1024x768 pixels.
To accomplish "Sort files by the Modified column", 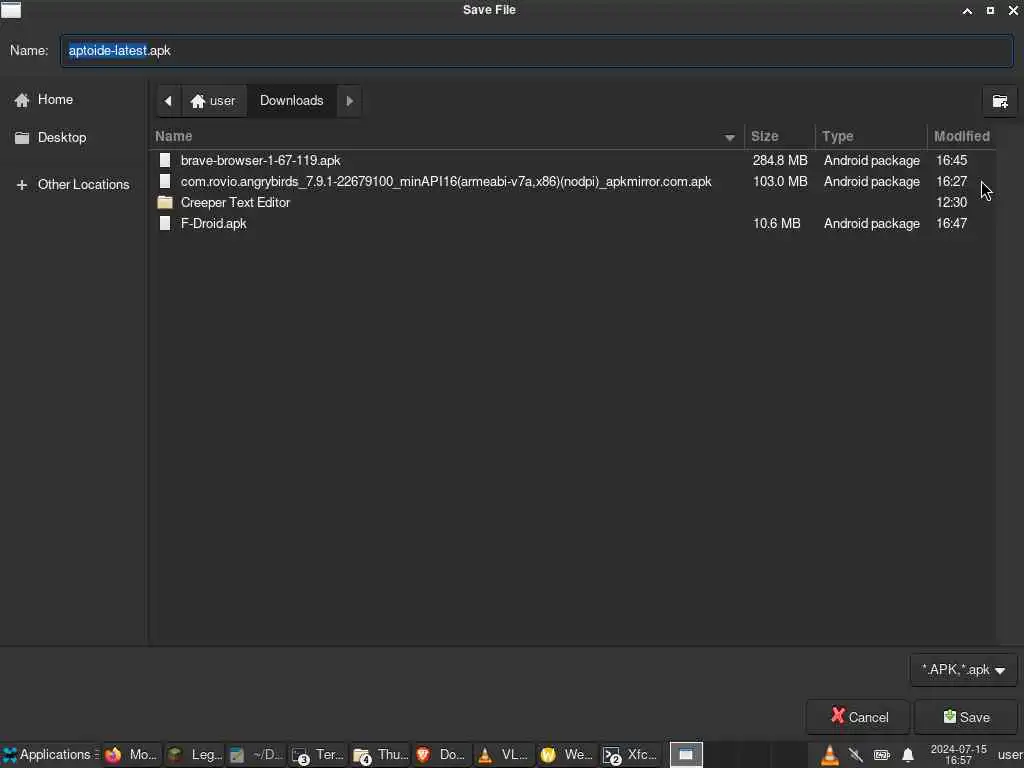I will tap(962, 136).
